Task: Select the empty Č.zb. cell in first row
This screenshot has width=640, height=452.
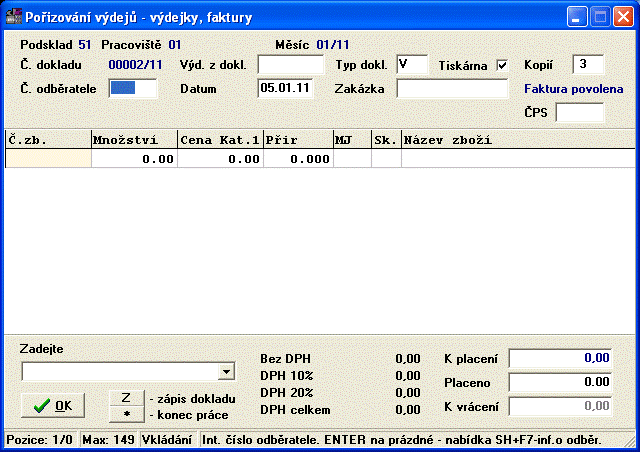Action: coord(48,158)
